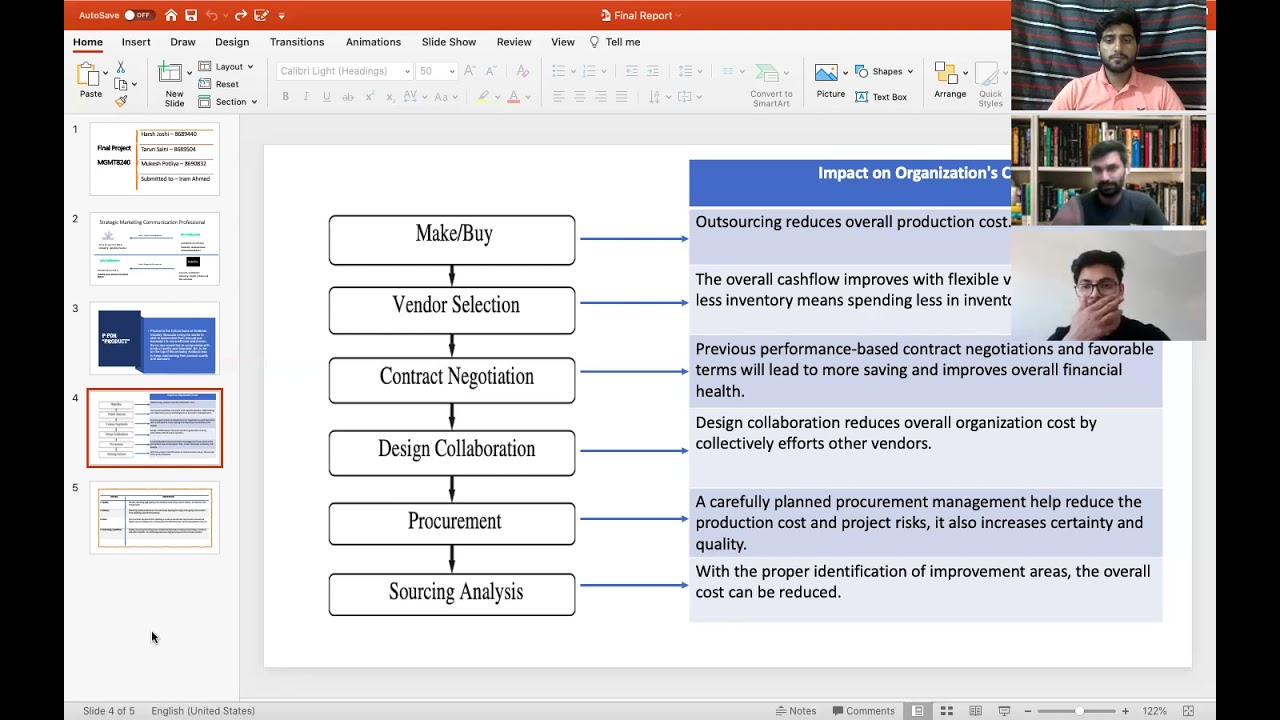Cut selection with scissors icon
This screenshot has height=720, width=1280.
pos(120,67)
